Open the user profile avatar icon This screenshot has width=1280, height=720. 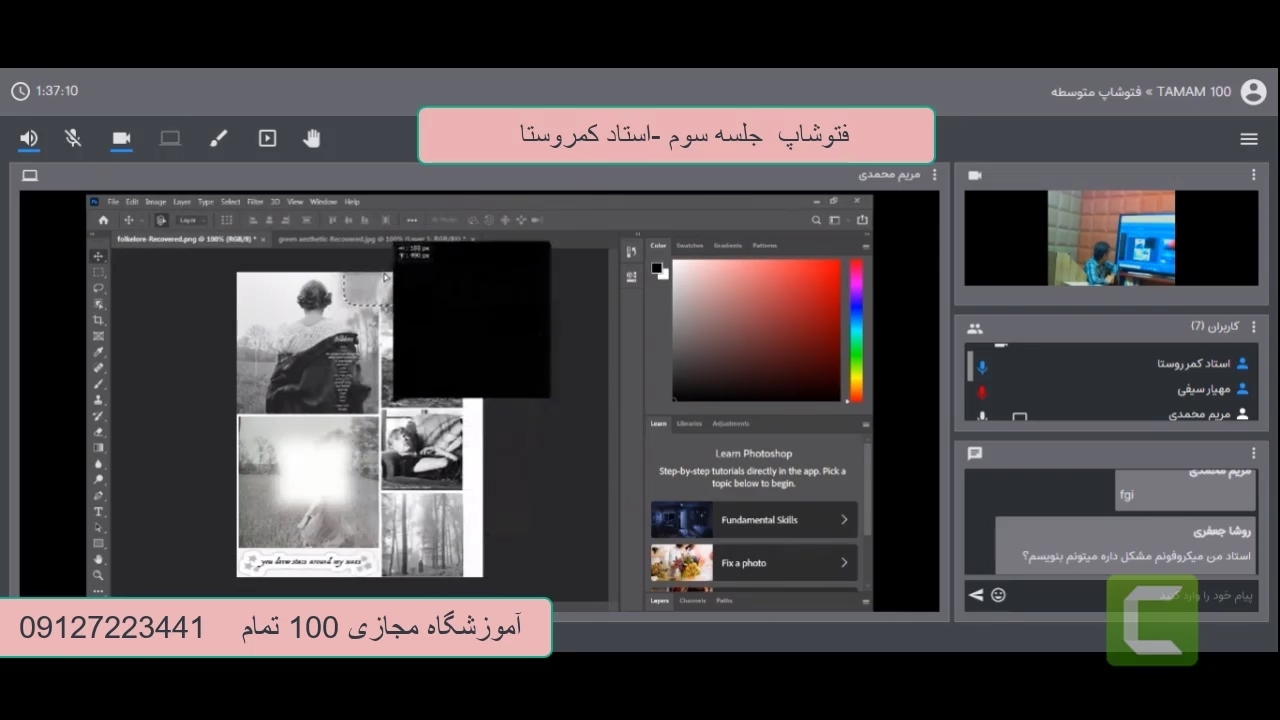(x=1253, y=92)
